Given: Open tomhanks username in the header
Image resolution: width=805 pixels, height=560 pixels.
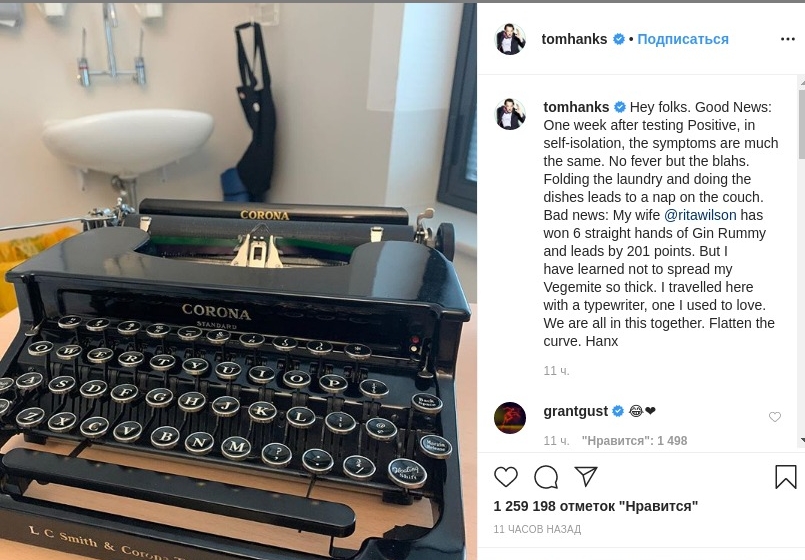Looking at the screenshot, I should coord(574,39).
